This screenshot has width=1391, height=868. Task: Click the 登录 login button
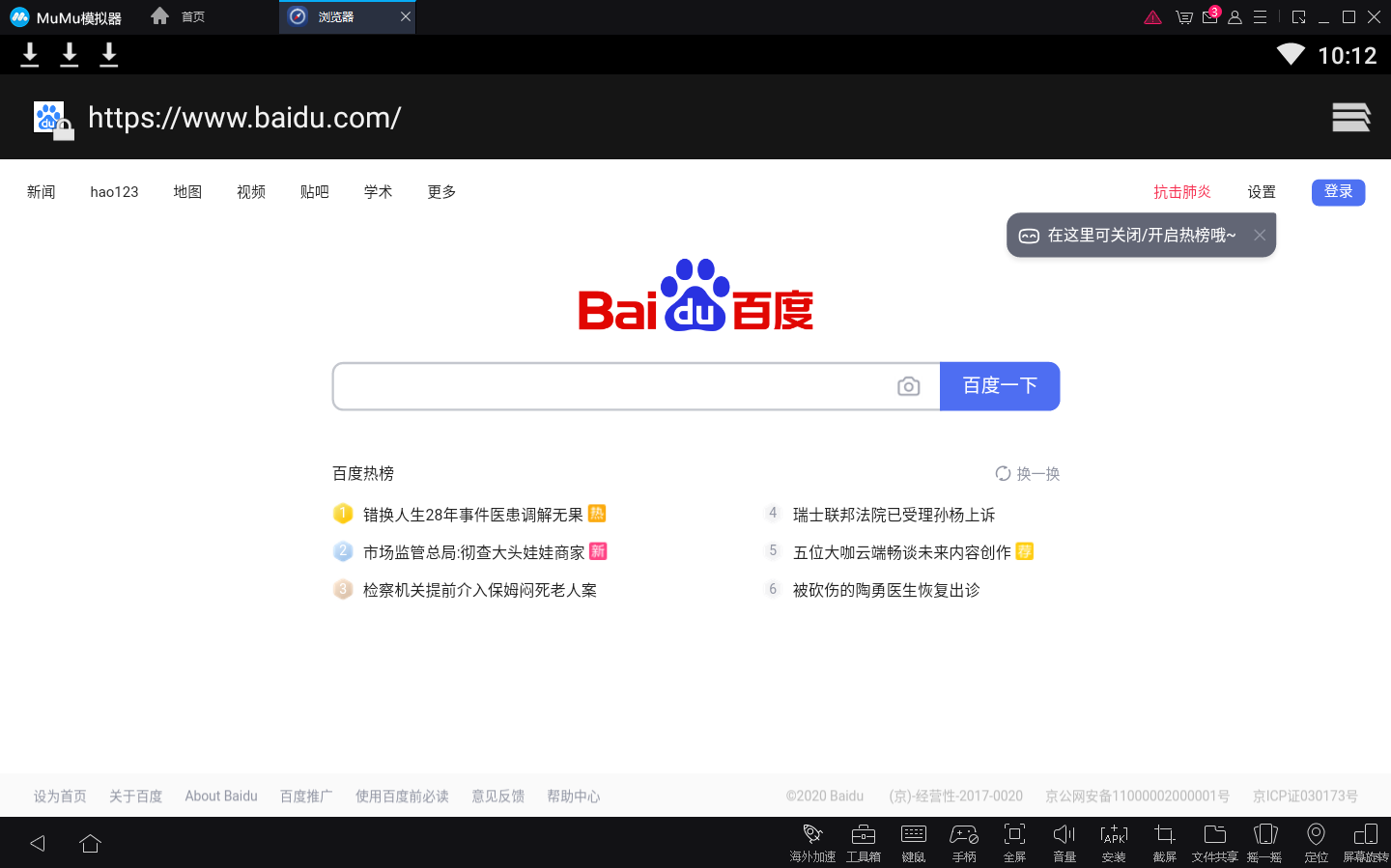1338,192
